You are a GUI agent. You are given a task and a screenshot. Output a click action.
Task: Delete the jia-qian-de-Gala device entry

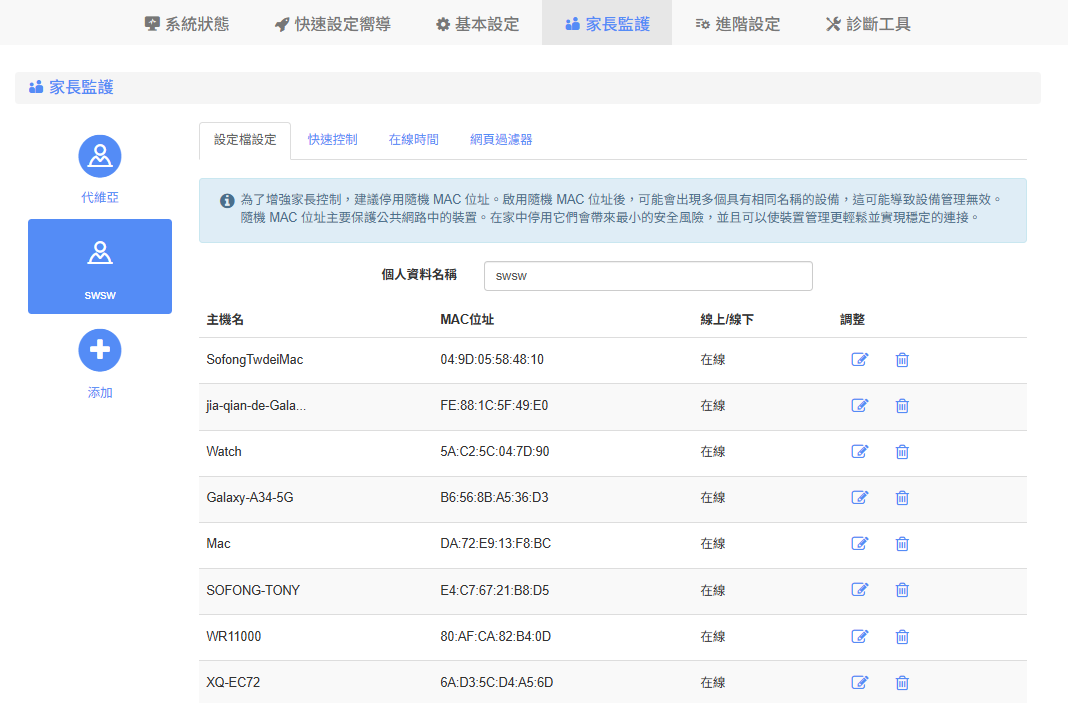tap(902, 405)
